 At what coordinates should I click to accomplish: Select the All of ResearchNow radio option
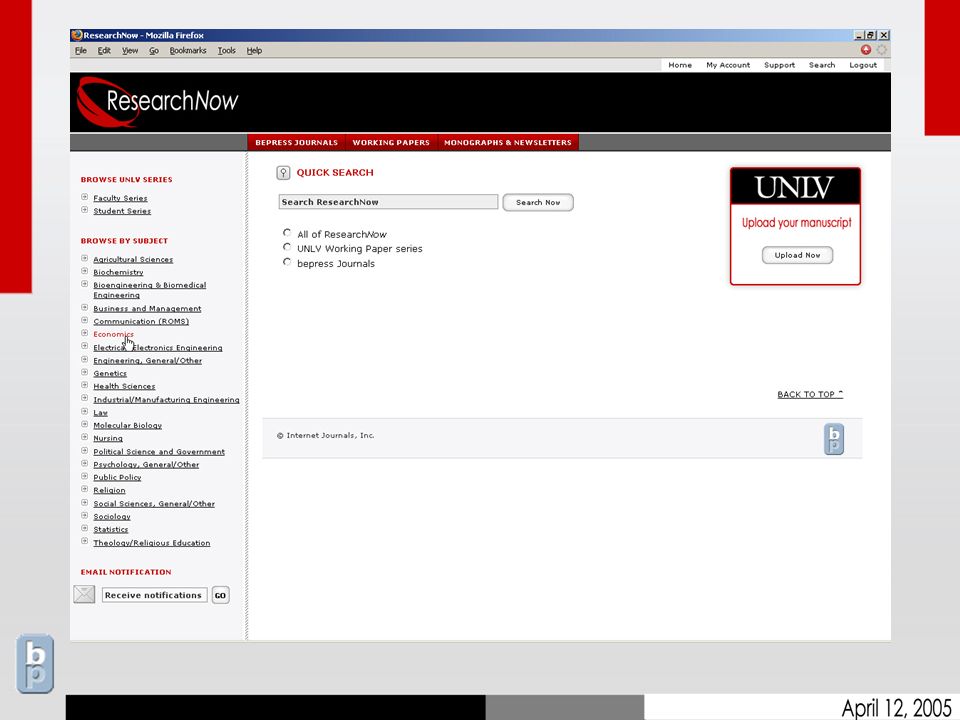[x=287, y=233]
